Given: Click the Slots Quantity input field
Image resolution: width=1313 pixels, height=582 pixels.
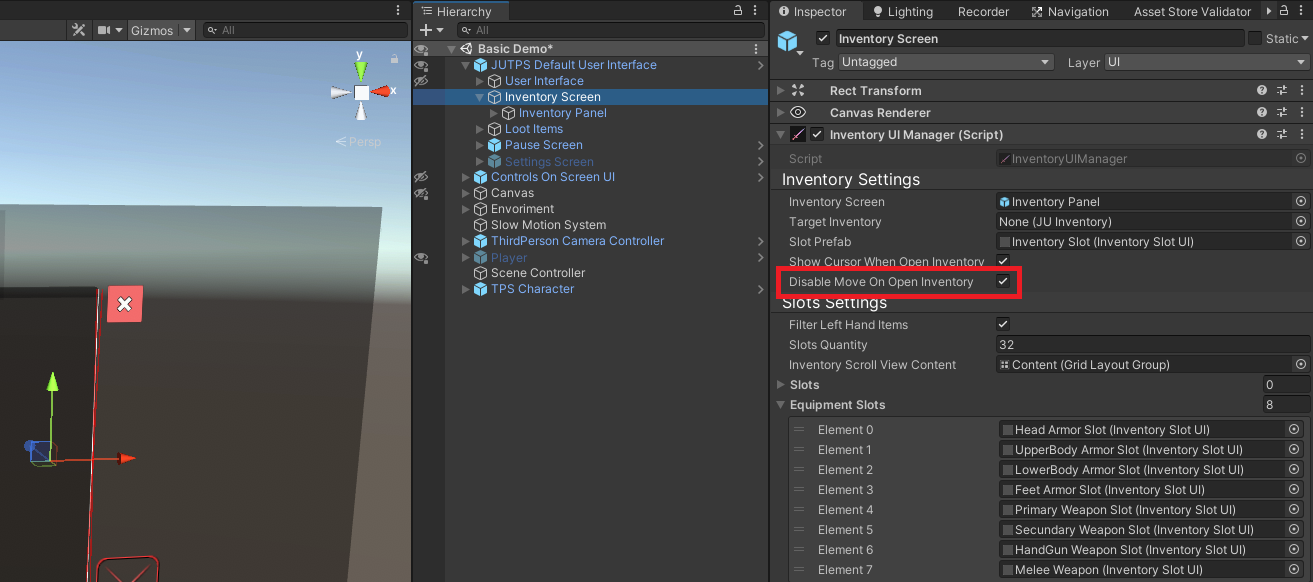Looking at the screenshot, I should [x=1150, y=345].
